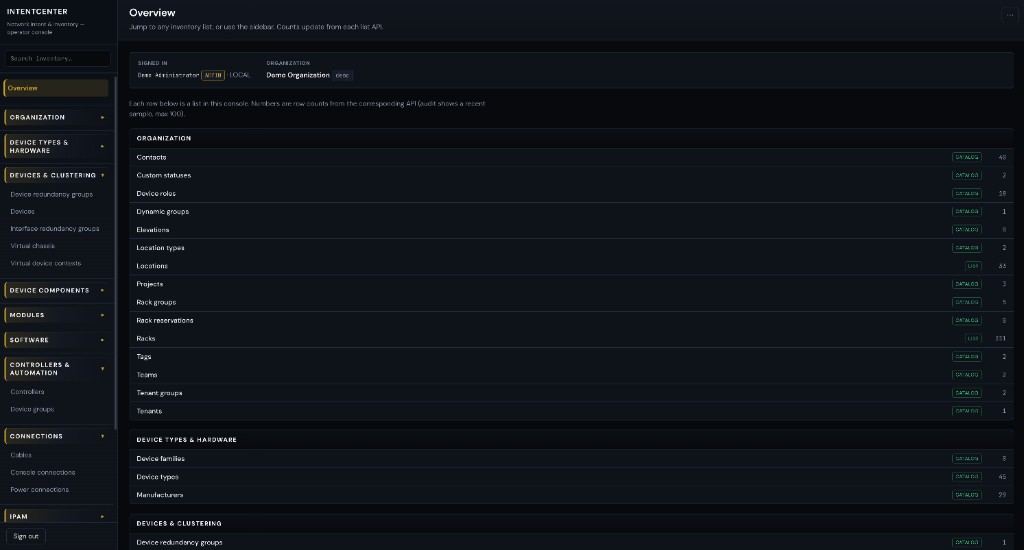Click the Manufacturers row
The height and width of the screenshot is (550, 1024).
click(160, 495)
